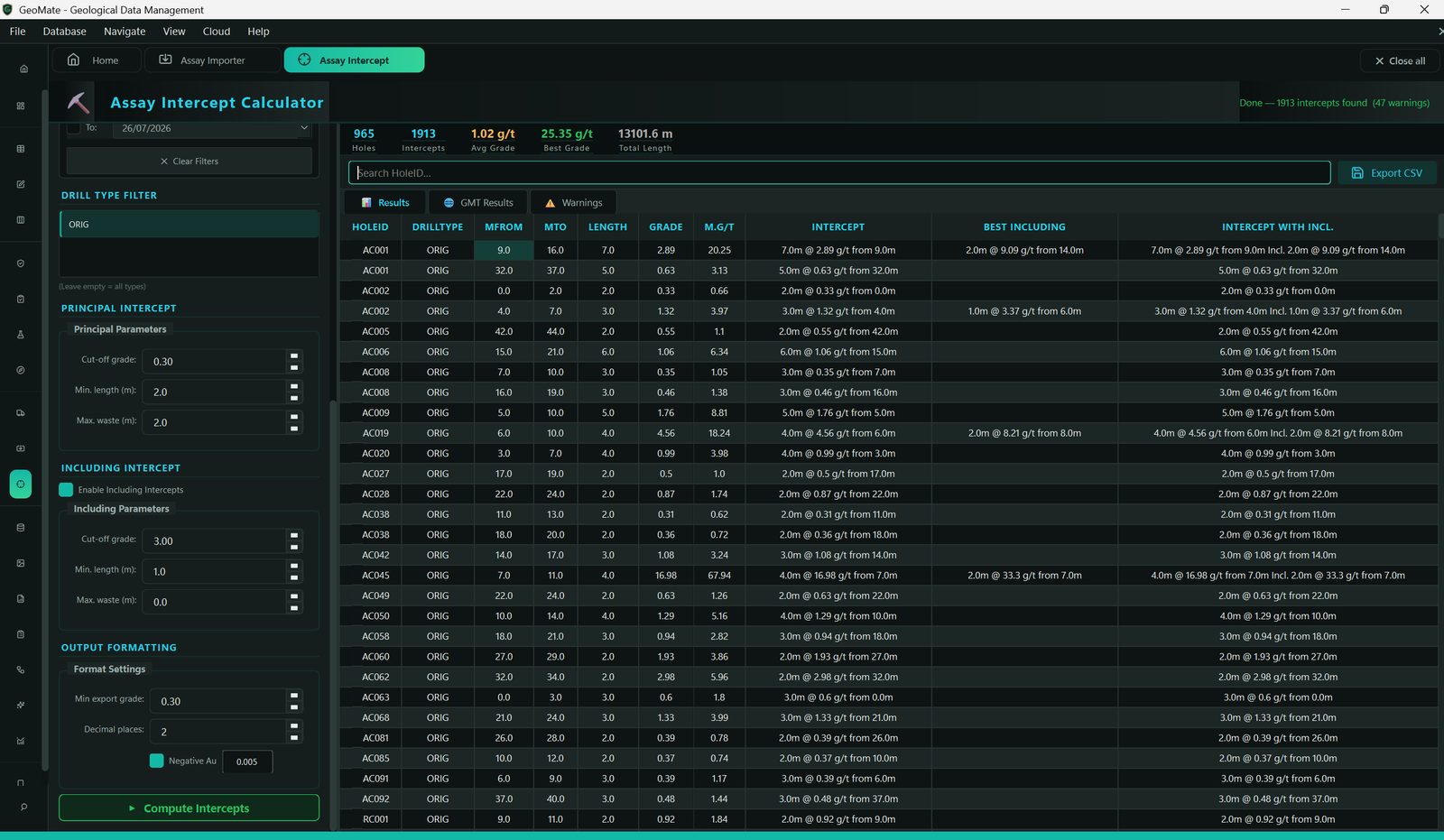The height and width of the screenshot is (840, 1444).
Task: Toggle Enable Including Intercepts checkbox
Action: (x=66, y=490)
